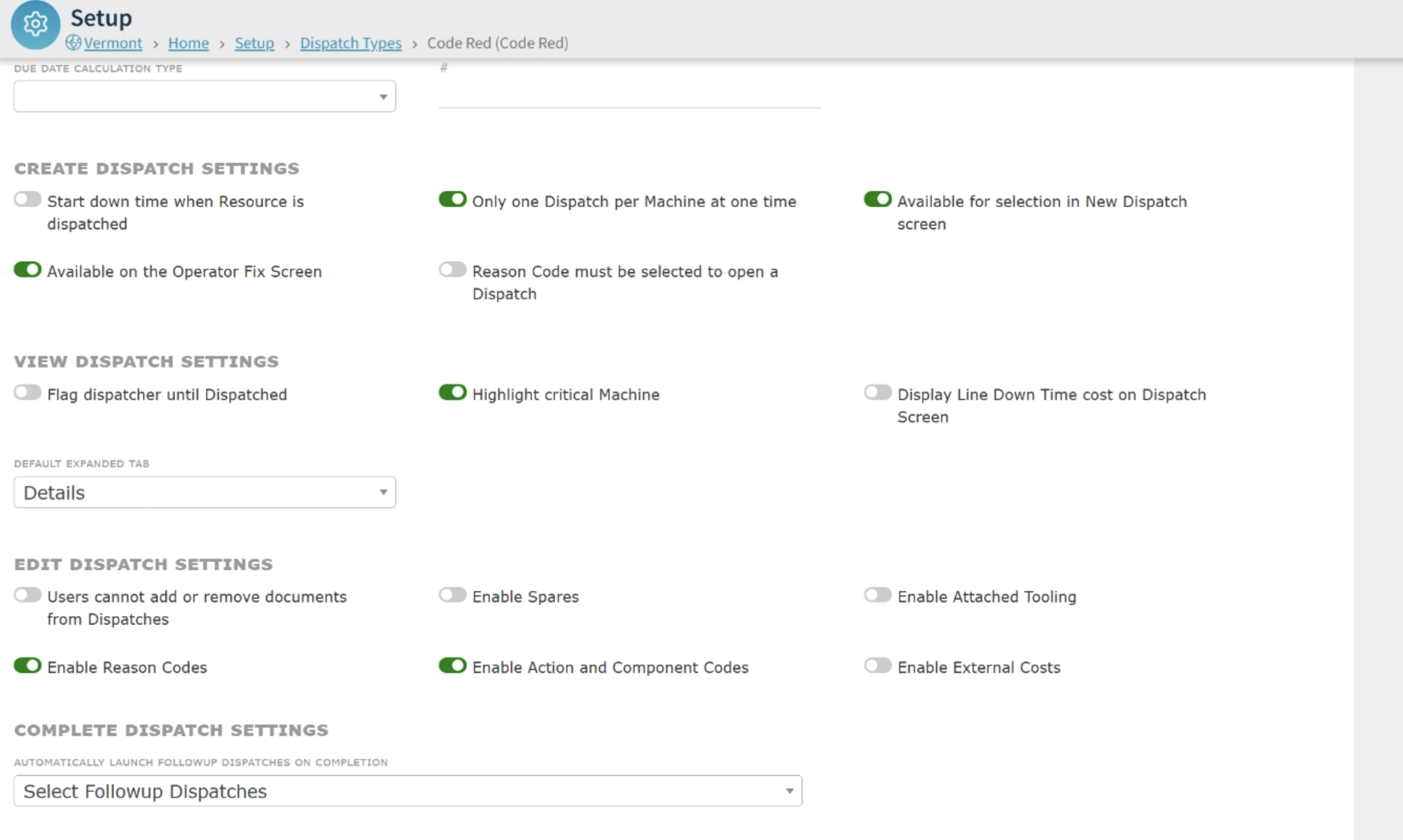Disable the Enable Reason Codes toggle
The width and height of the screenshot is (1403, 840).
coord(27,665)
